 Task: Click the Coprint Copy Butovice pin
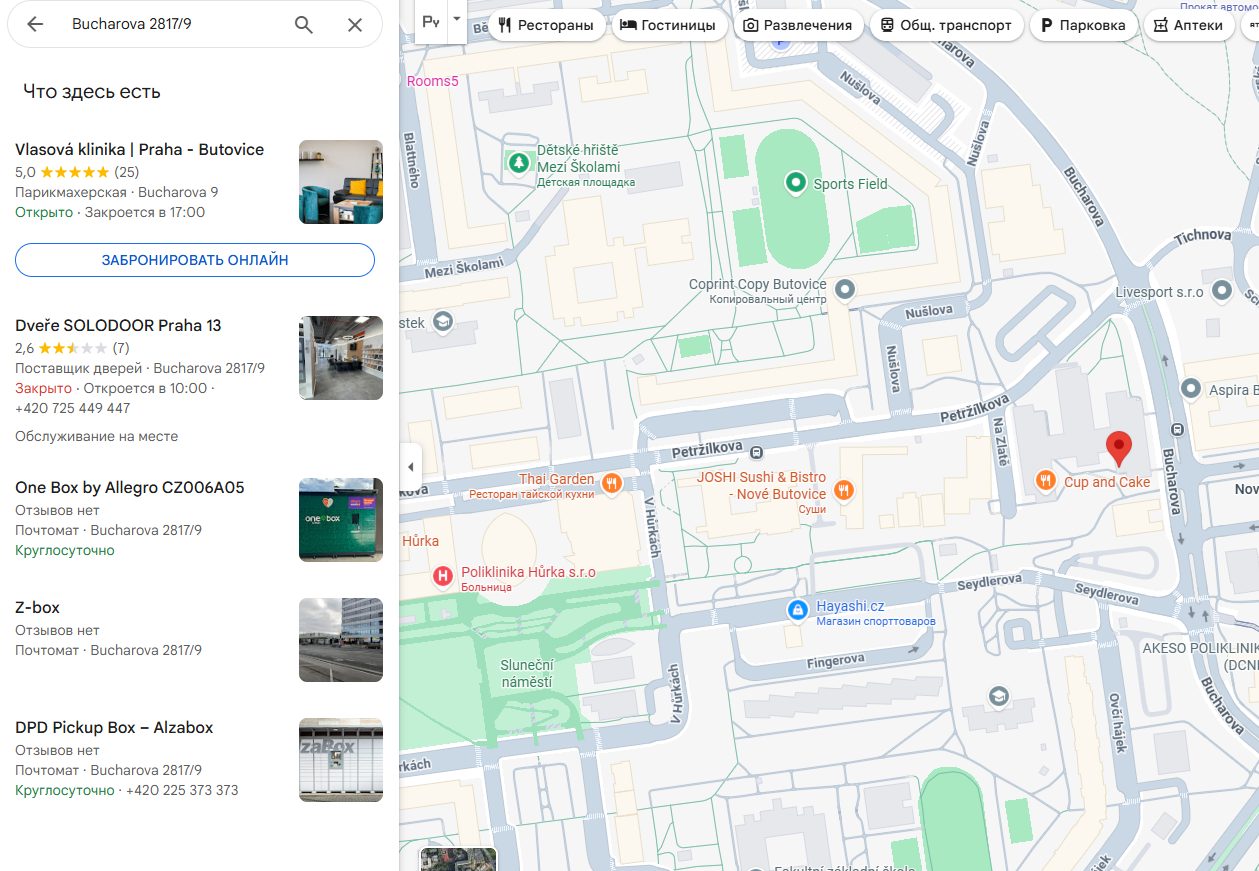(x=845, y=290)
